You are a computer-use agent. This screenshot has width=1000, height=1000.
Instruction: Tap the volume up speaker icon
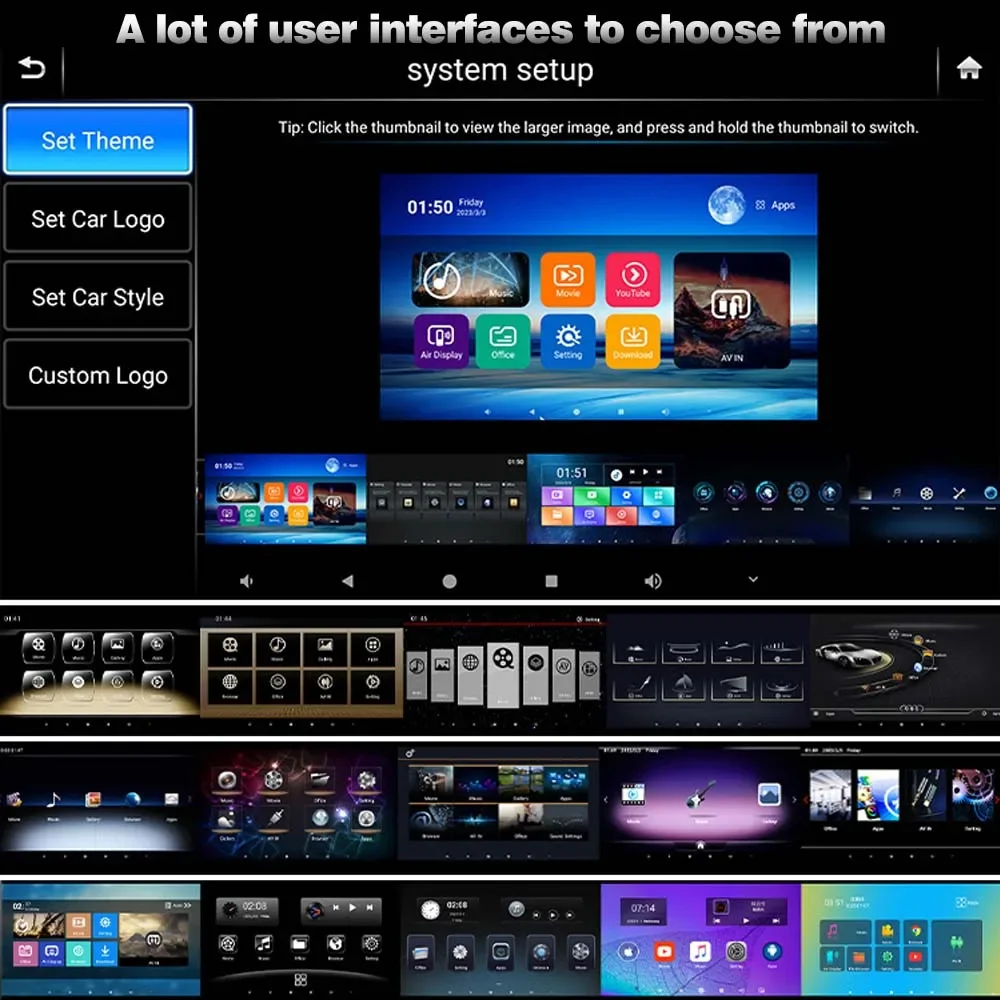coord(652,581)
